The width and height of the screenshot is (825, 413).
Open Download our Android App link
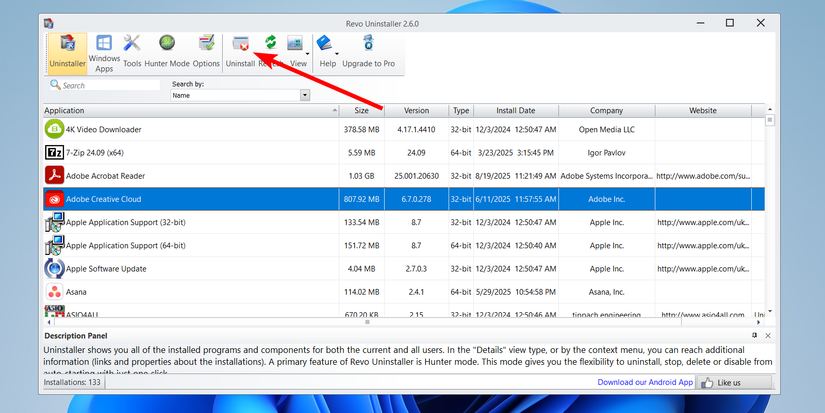pos(645,382)
